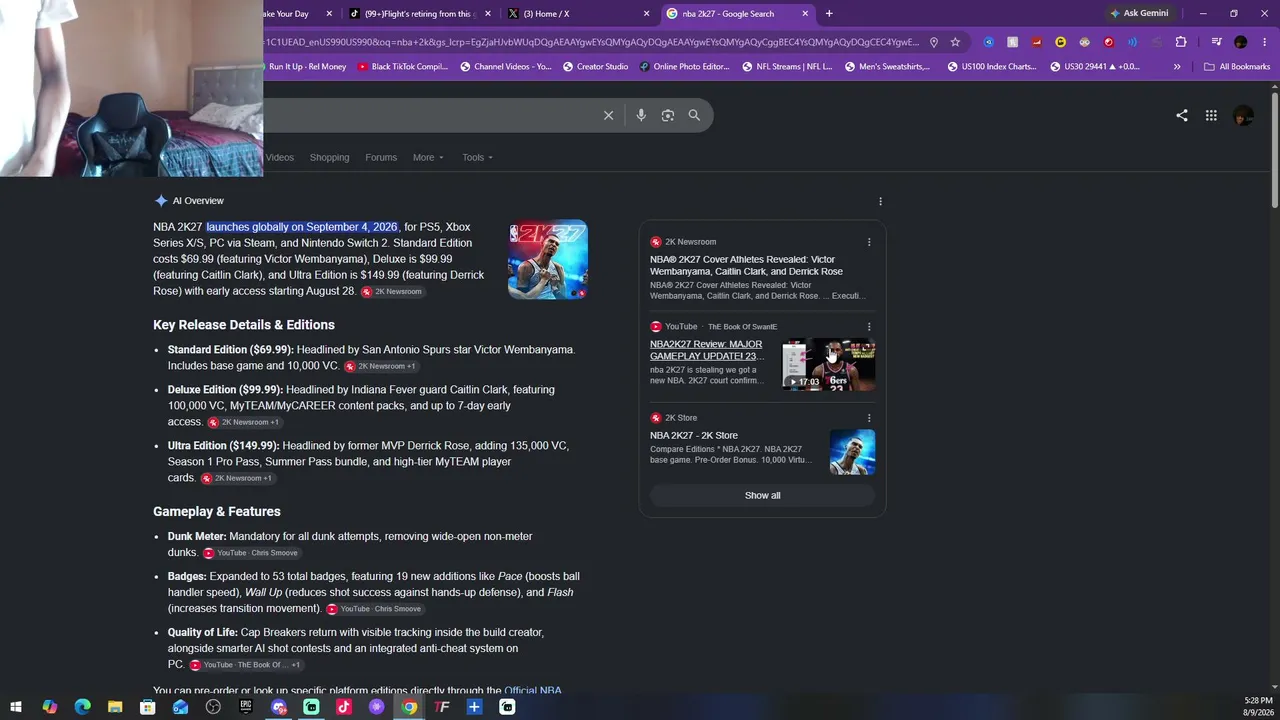1280x720 pixels.
Task: Open the Chrome Extensions puzzle icon
Action: click(x=1181, y=42)
